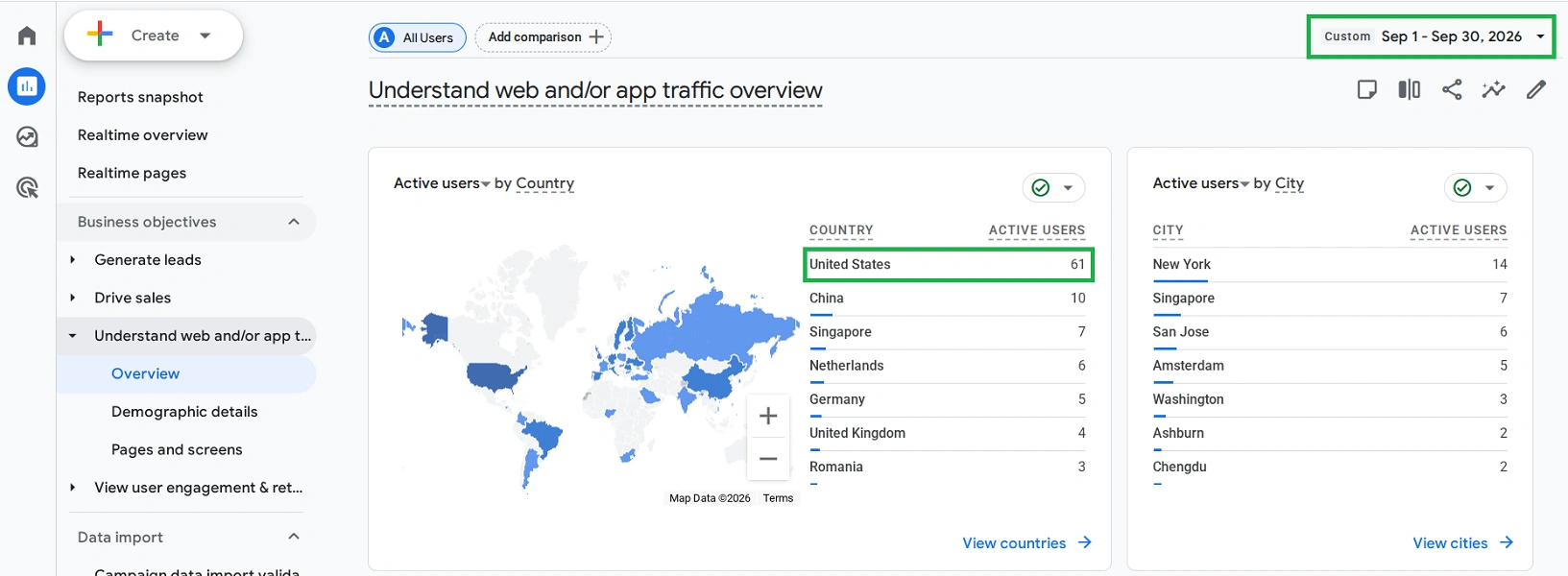Open the custom date range picker
Viewport: 1568px width, 576px height.
1431,36
